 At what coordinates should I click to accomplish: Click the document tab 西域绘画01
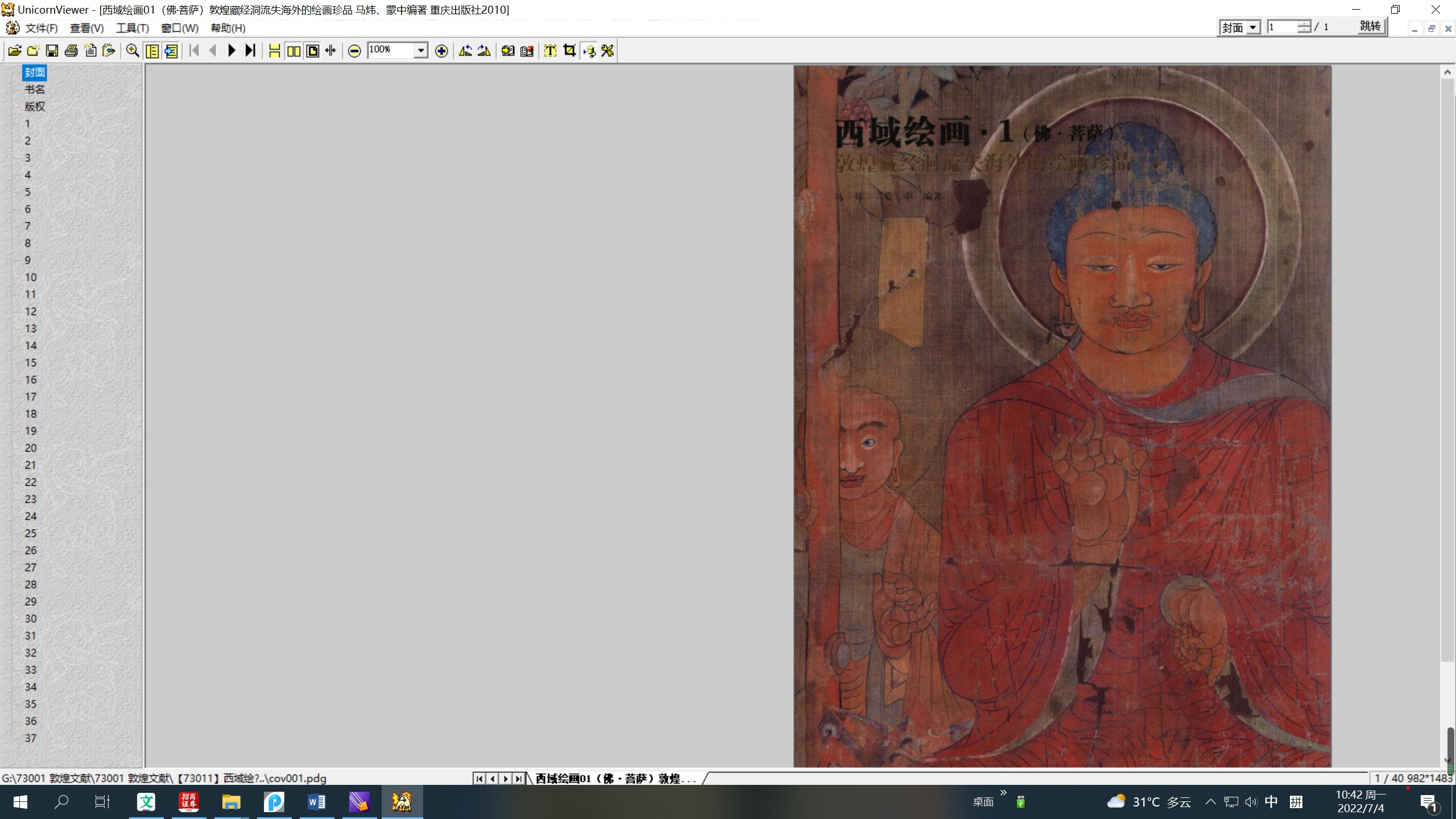point(616,779)
